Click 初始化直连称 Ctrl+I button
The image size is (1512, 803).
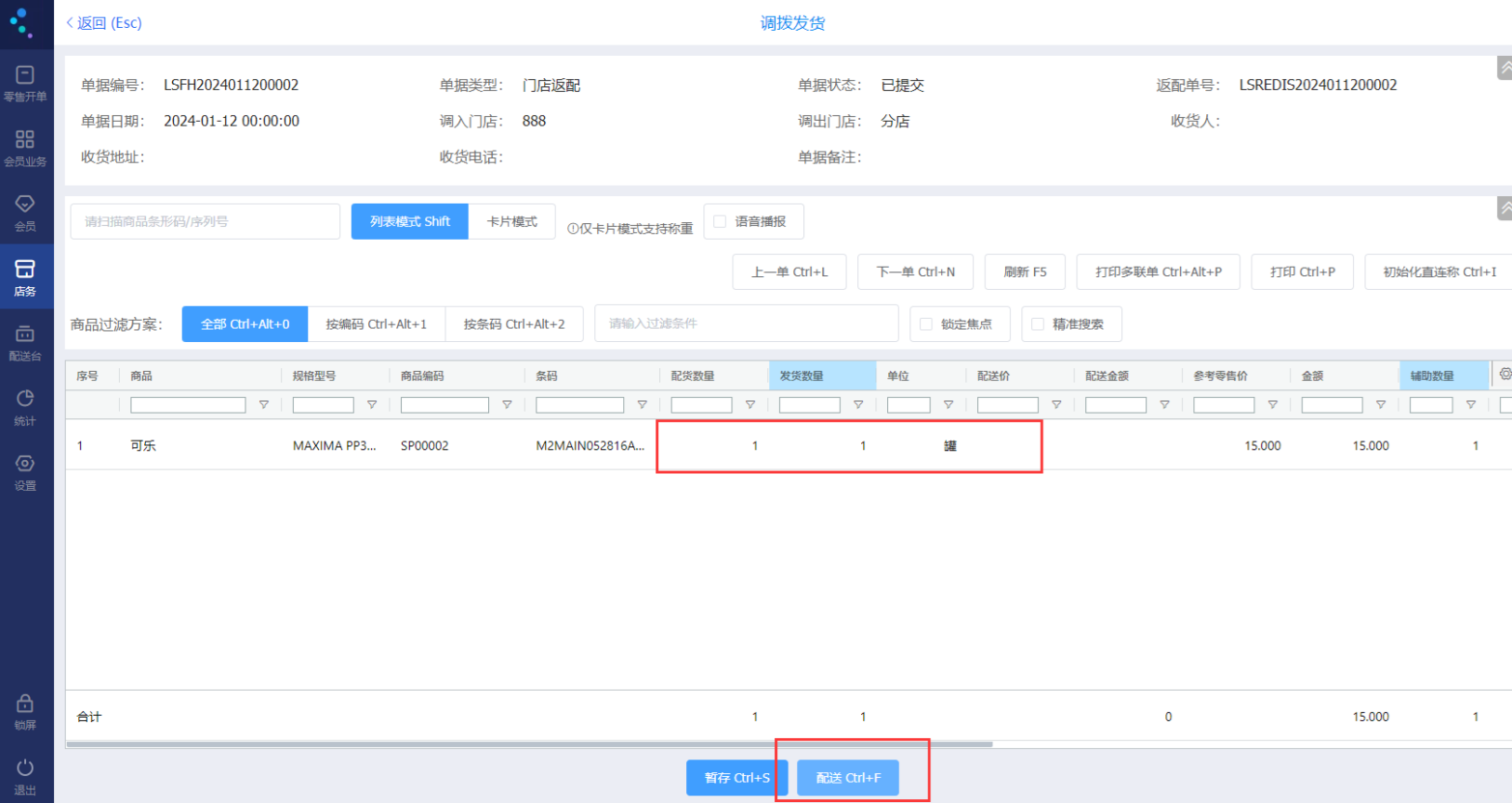click(1439, 271)
